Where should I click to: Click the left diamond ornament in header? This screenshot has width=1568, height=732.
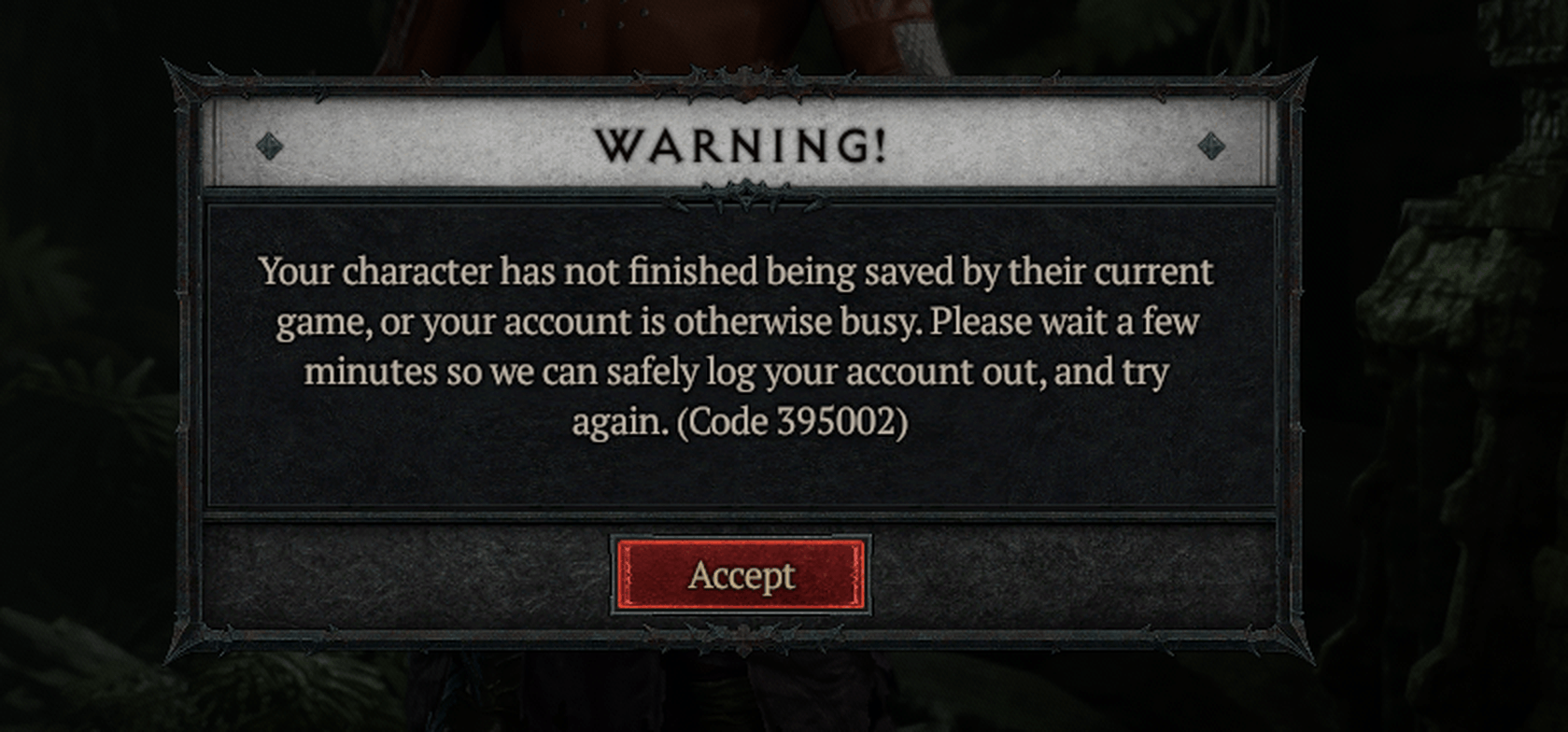coord(270,147)
